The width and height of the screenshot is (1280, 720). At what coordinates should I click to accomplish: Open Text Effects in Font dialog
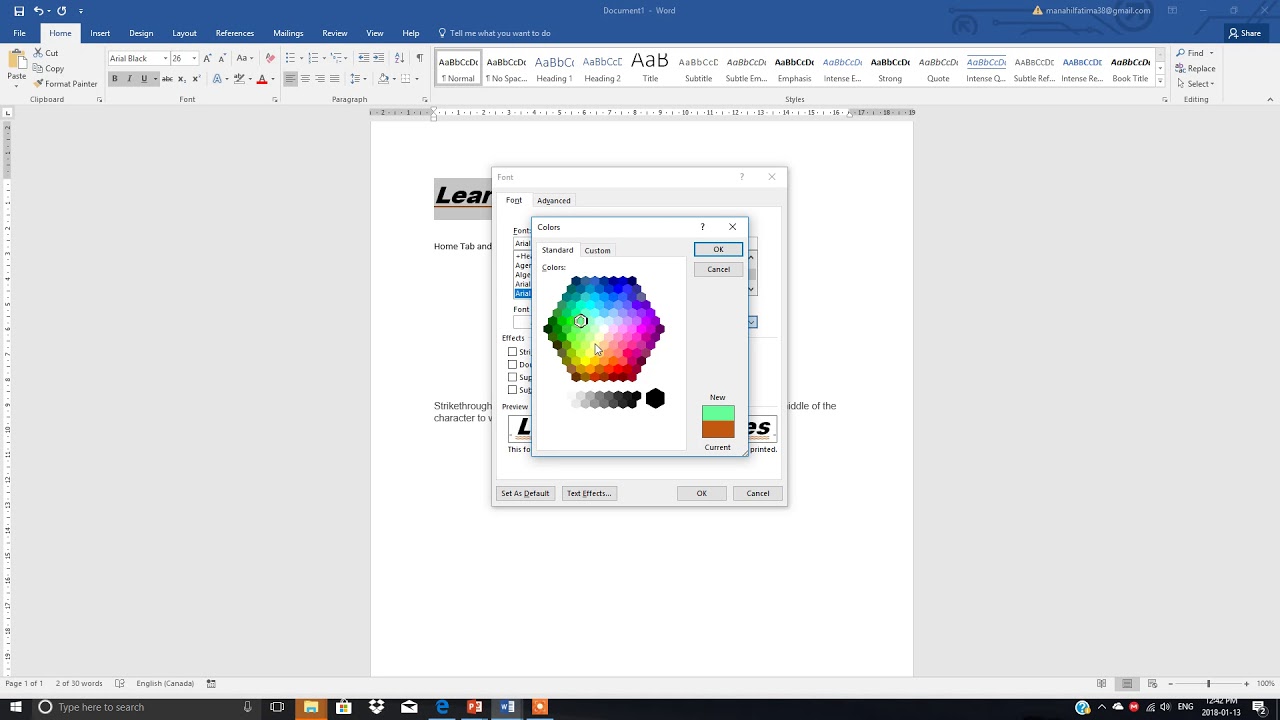point(588,493)
